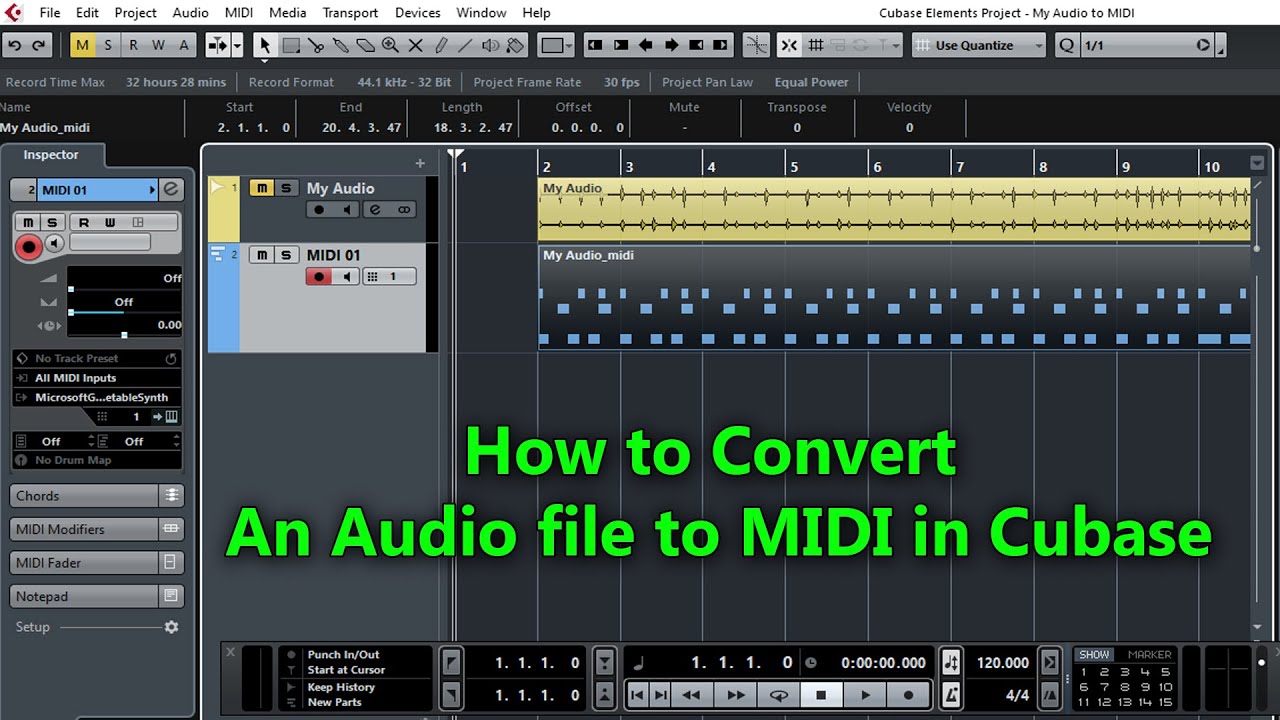1280x720 pixels.
Task: Open the Project menu
Action: [135, 13]
